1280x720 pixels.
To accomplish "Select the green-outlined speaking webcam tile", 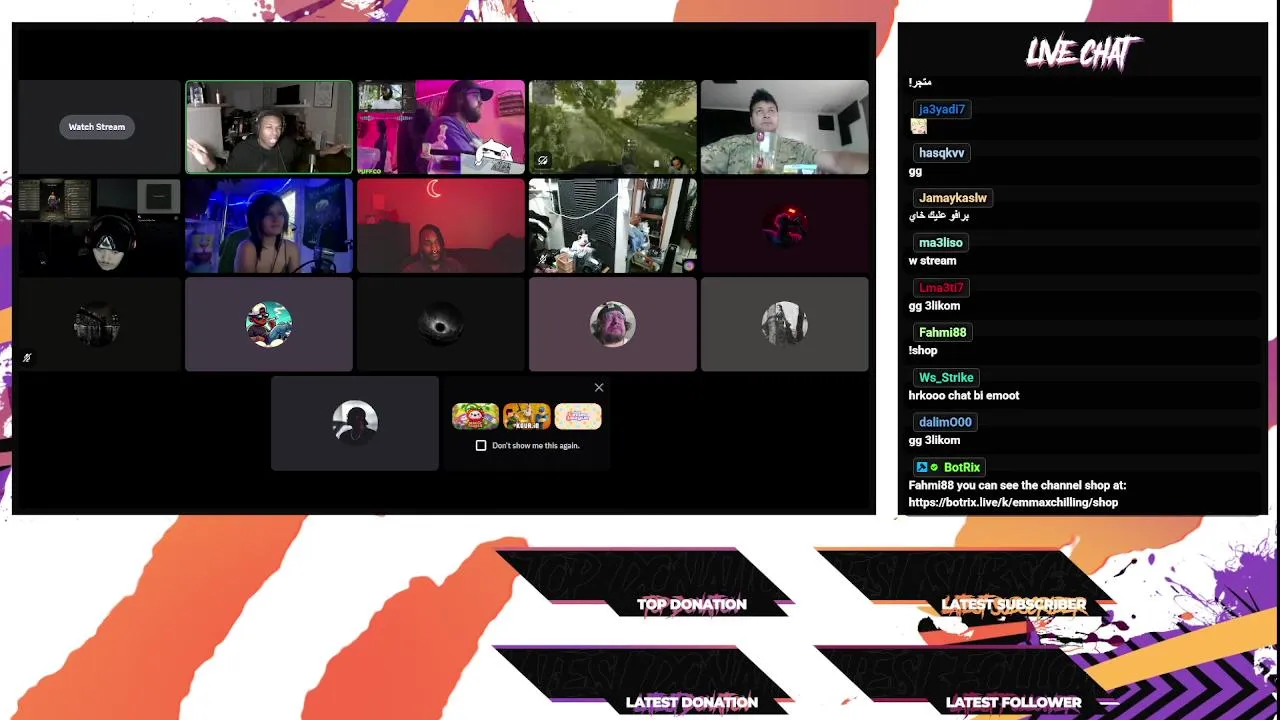I will point(269,127).
